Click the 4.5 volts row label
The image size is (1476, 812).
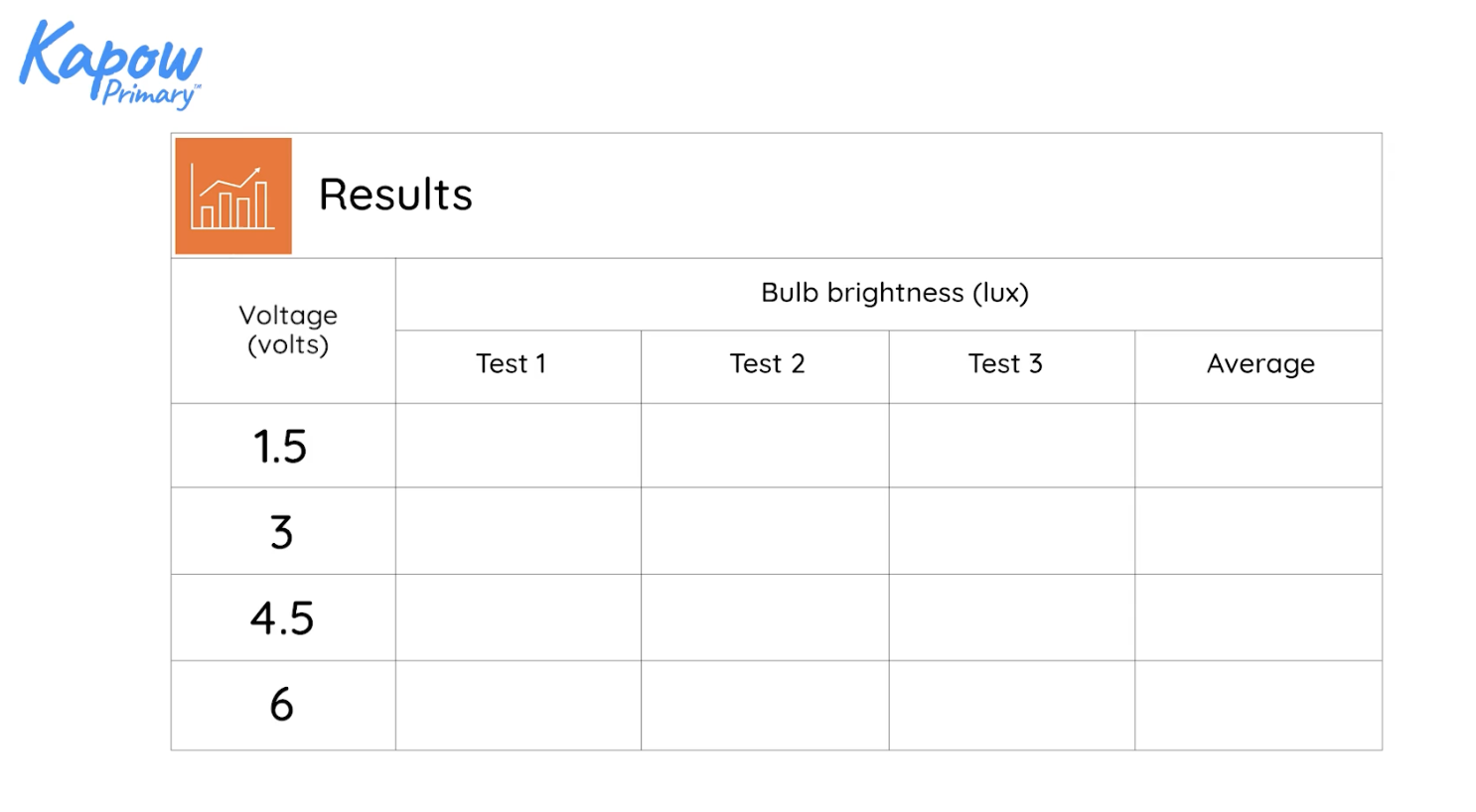coord(282,618)
